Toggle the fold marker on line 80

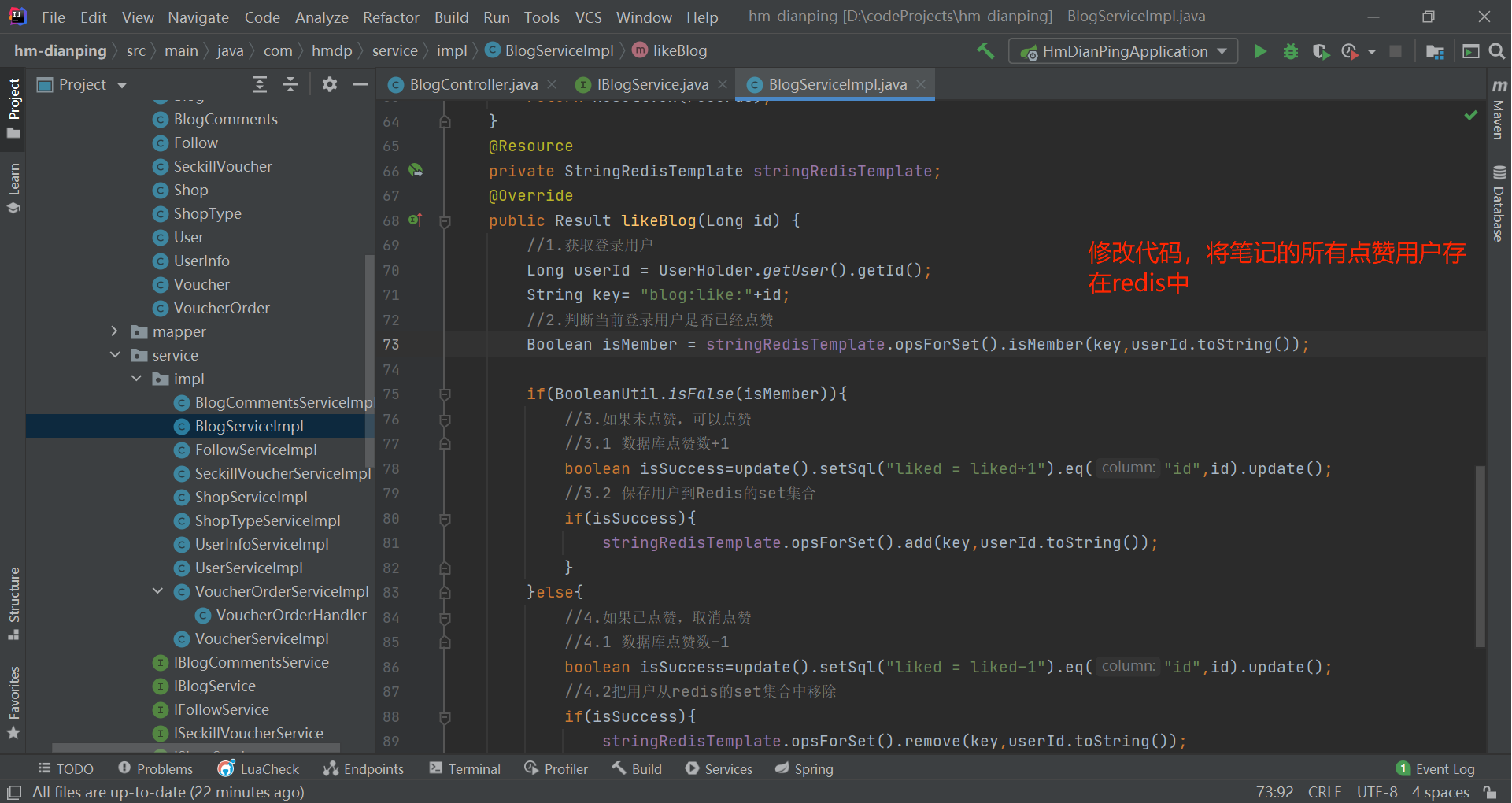(x=445, y=519)
